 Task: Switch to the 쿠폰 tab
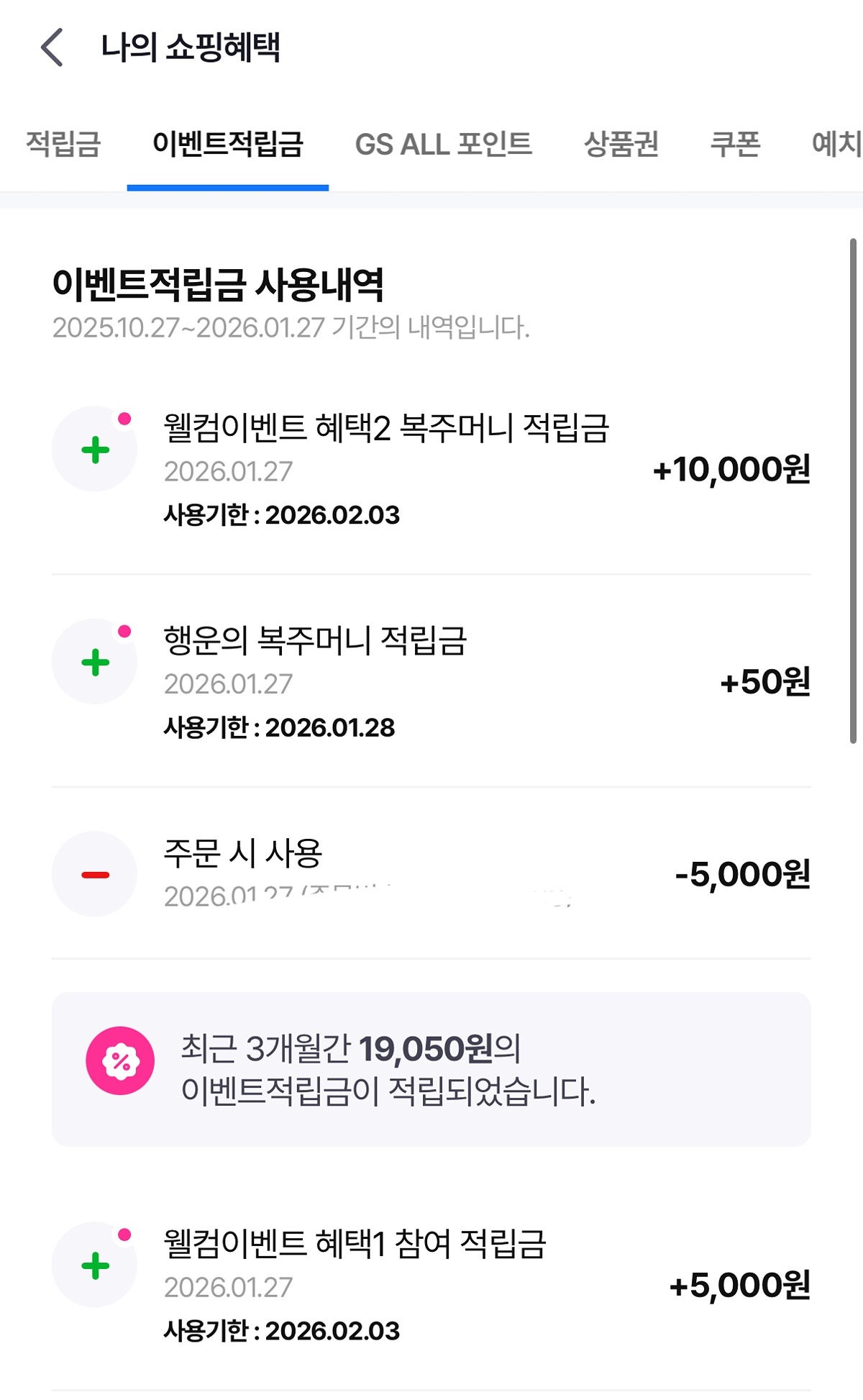pyautogui.click(x=735, y=143)
